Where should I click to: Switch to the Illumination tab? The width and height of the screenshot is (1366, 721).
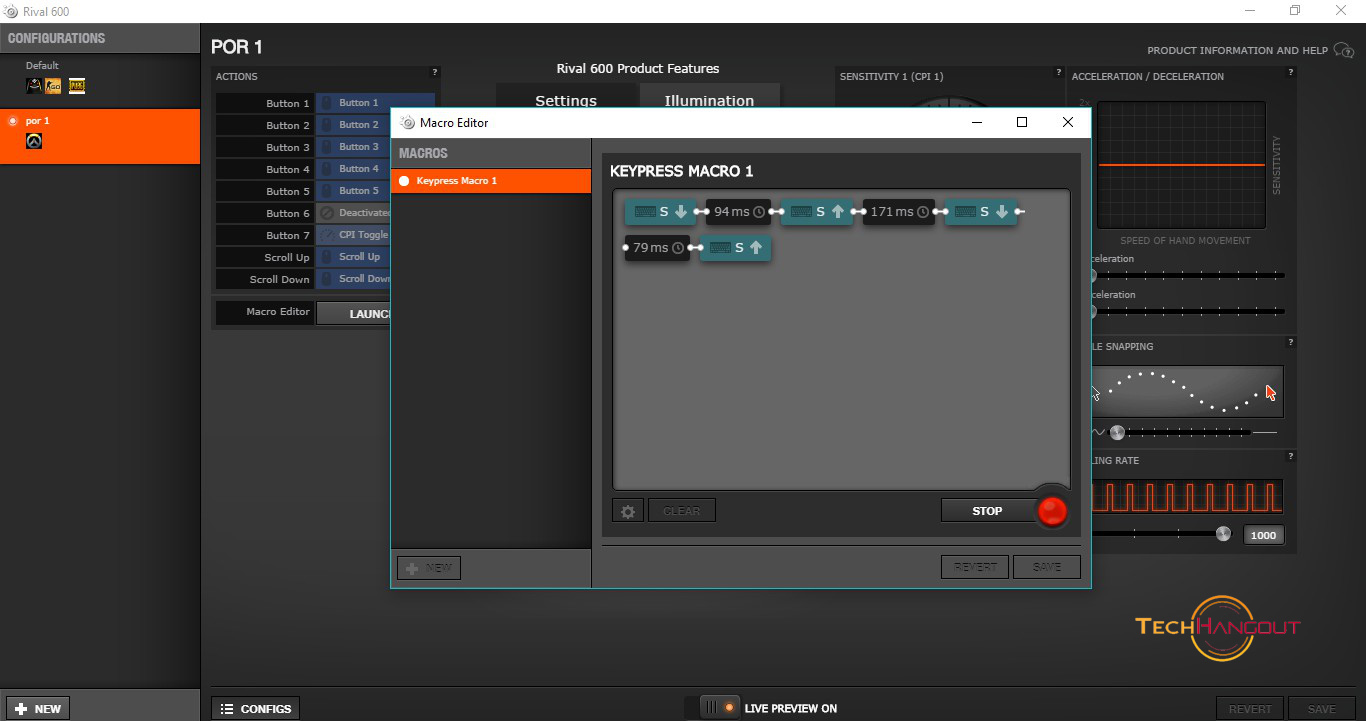point(710,97)
